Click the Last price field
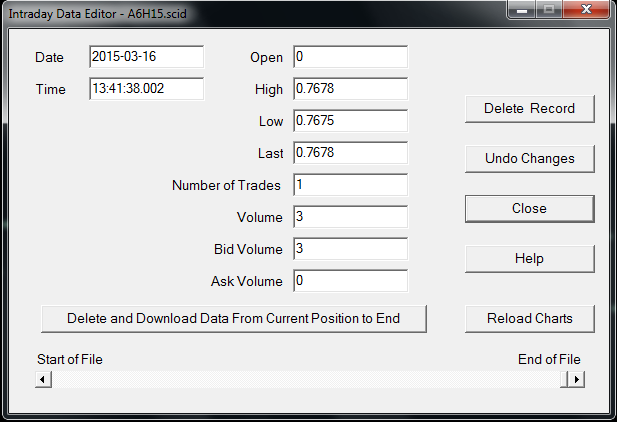This screenshot has width=617, height=422. 350,153
